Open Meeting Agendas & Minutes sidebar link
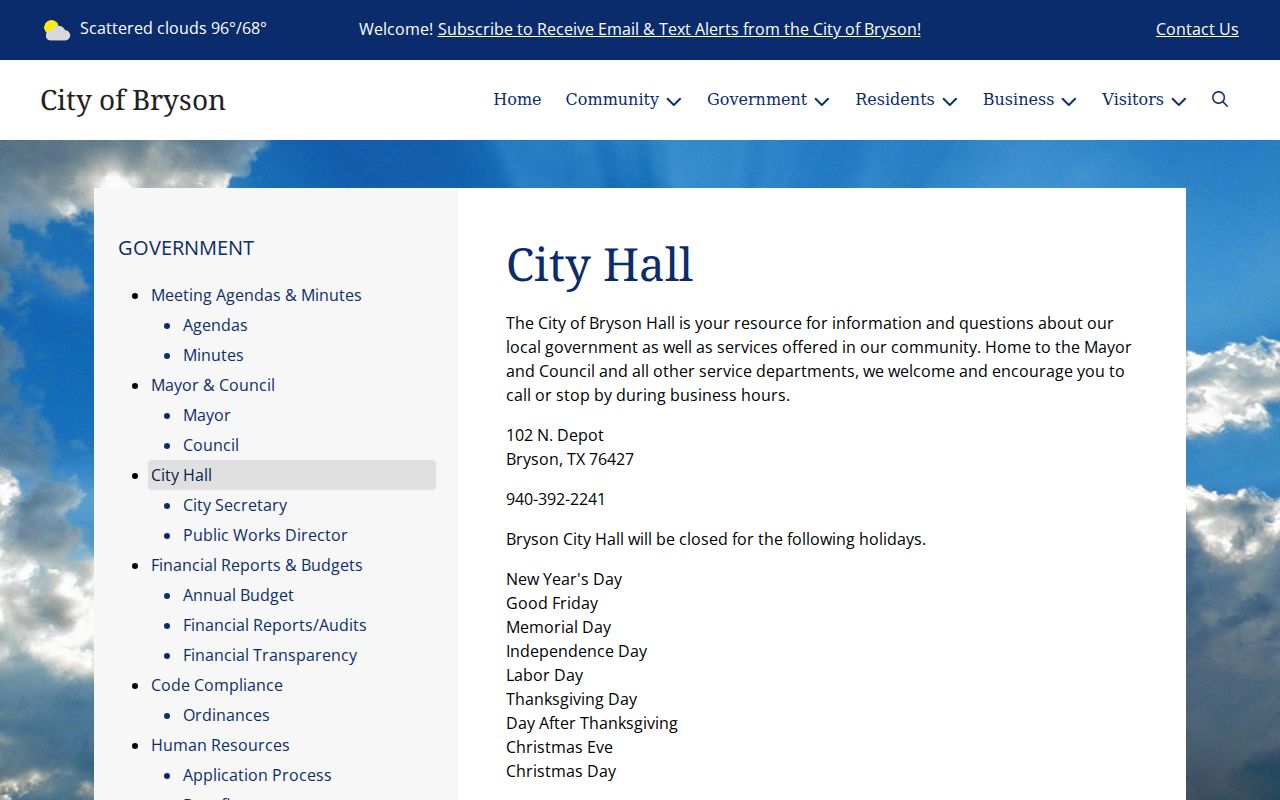Image resolution: width=1280 pixels, height=800 pixels. point(256,295)
